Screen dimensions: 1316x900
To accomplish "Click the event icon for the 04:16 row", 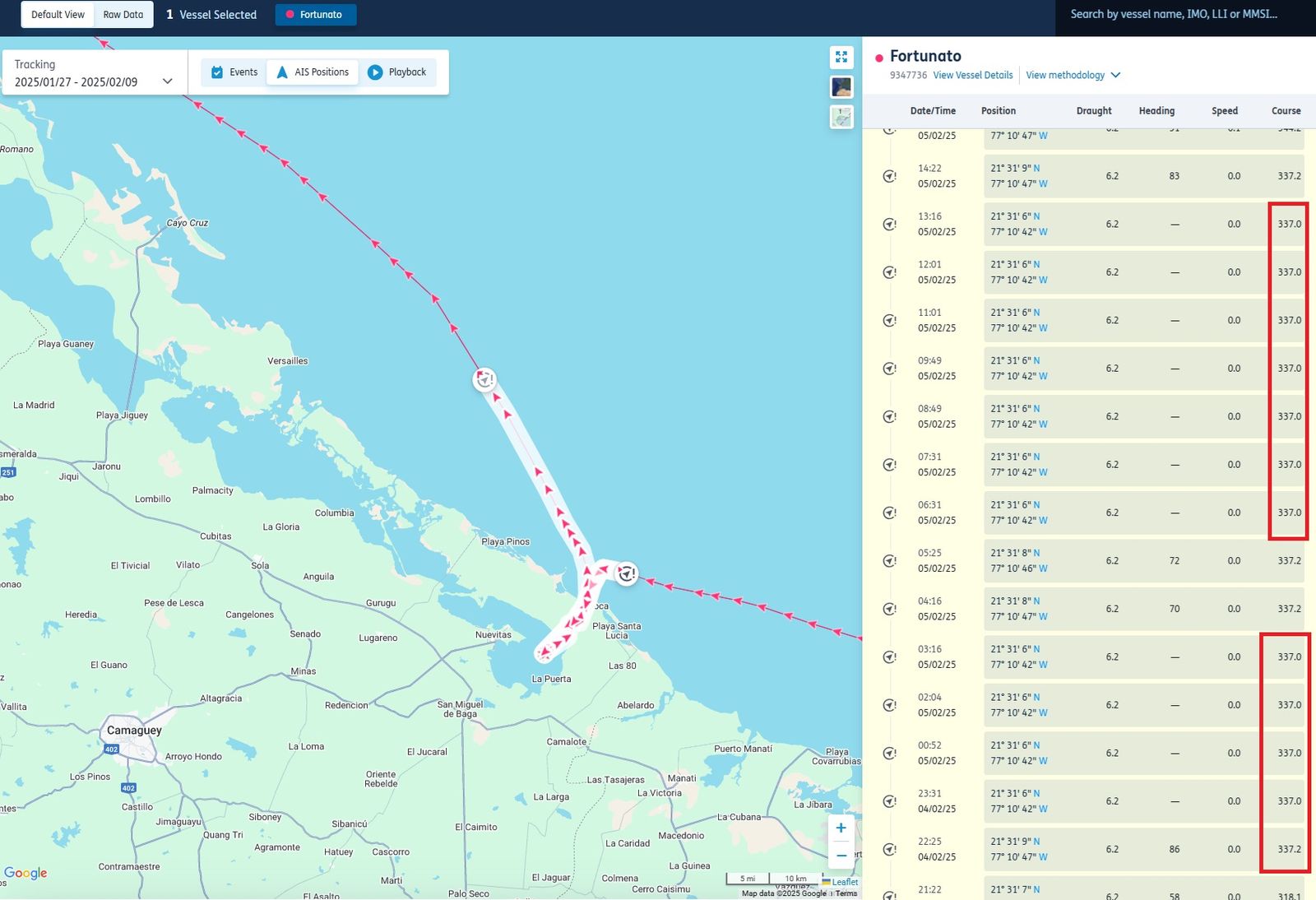I will (889, 609).
